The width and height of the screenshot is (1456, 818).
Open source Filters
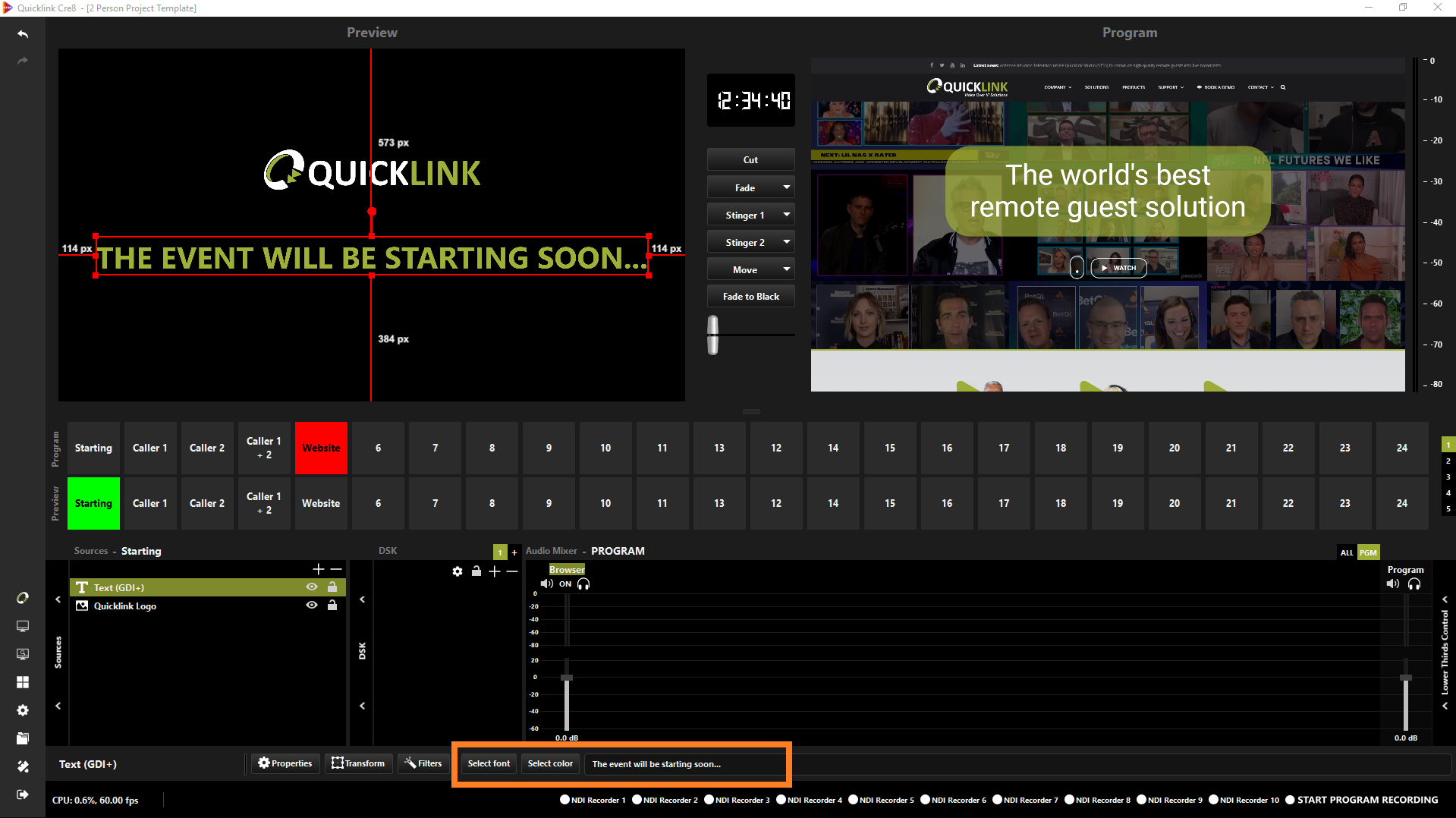(423, 763)
